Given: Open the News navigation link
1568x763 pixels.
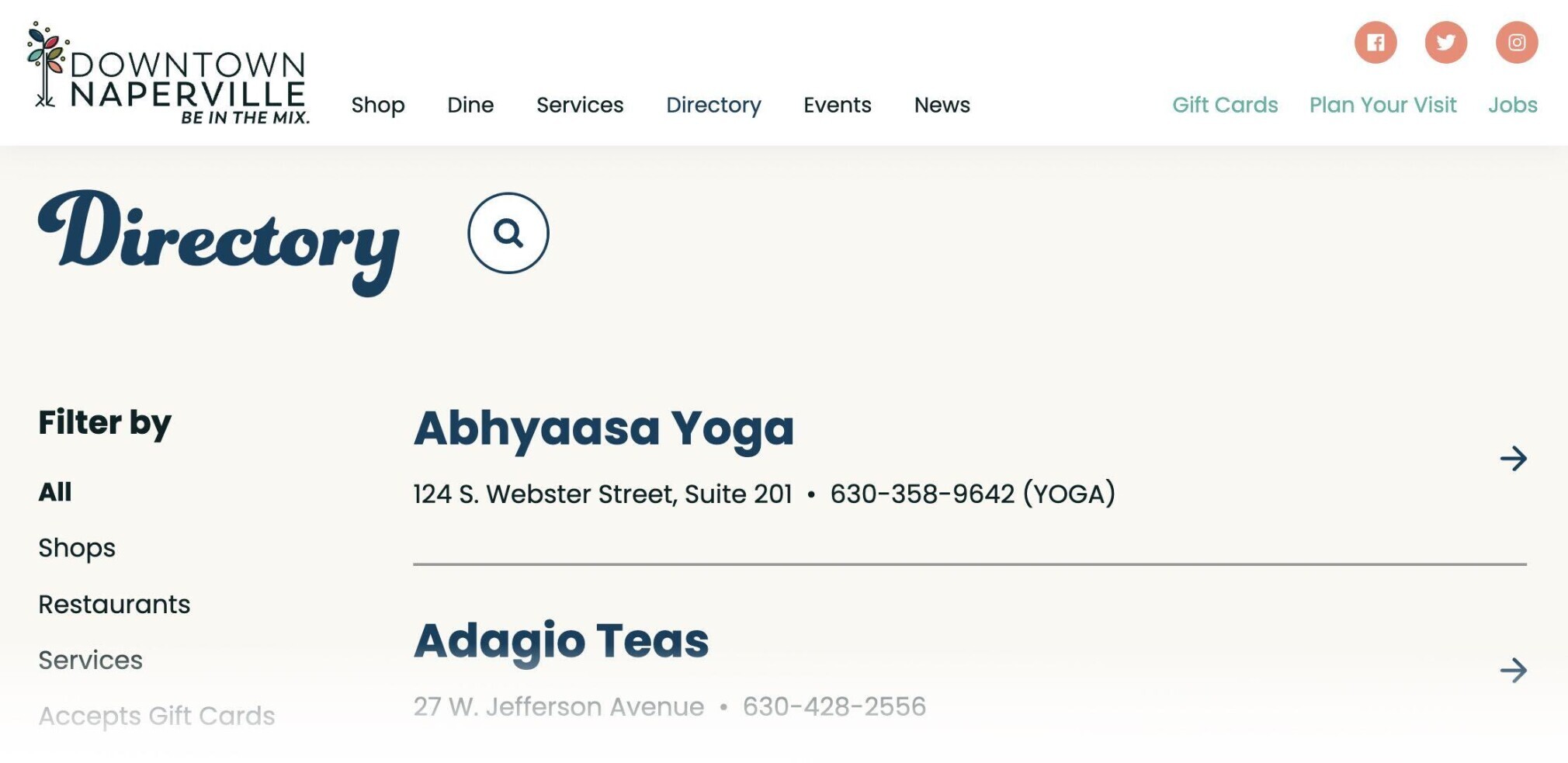Looking at the screenshot, I should (x=942, y=105).
